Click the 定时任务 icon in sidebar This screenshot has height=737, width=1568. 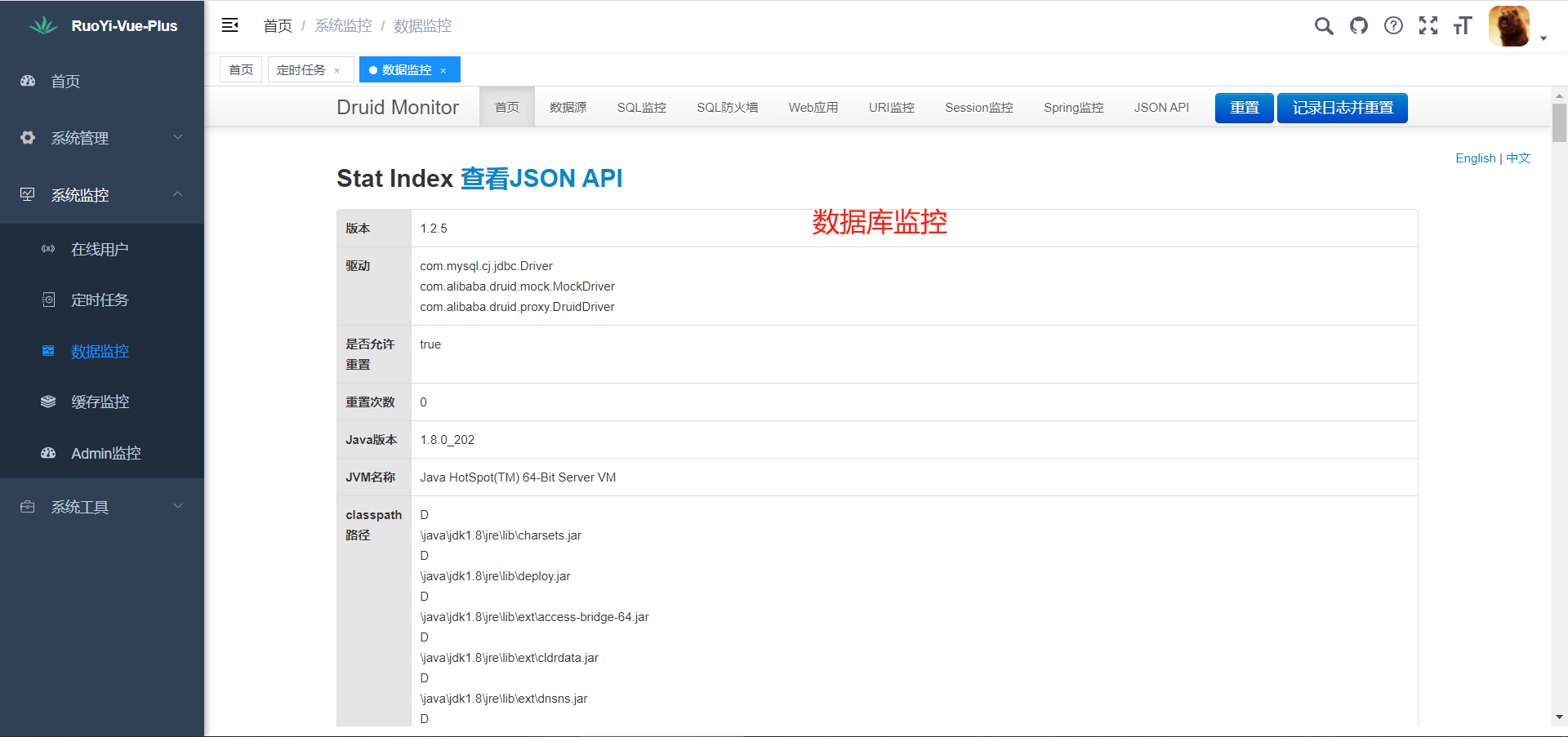pos(48,300)
